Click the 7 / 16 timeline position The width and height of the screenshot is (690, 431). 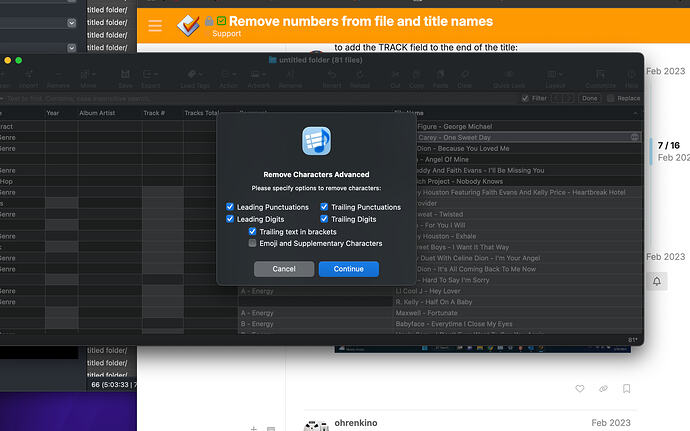pyautogui.click(x=668, y=145)
